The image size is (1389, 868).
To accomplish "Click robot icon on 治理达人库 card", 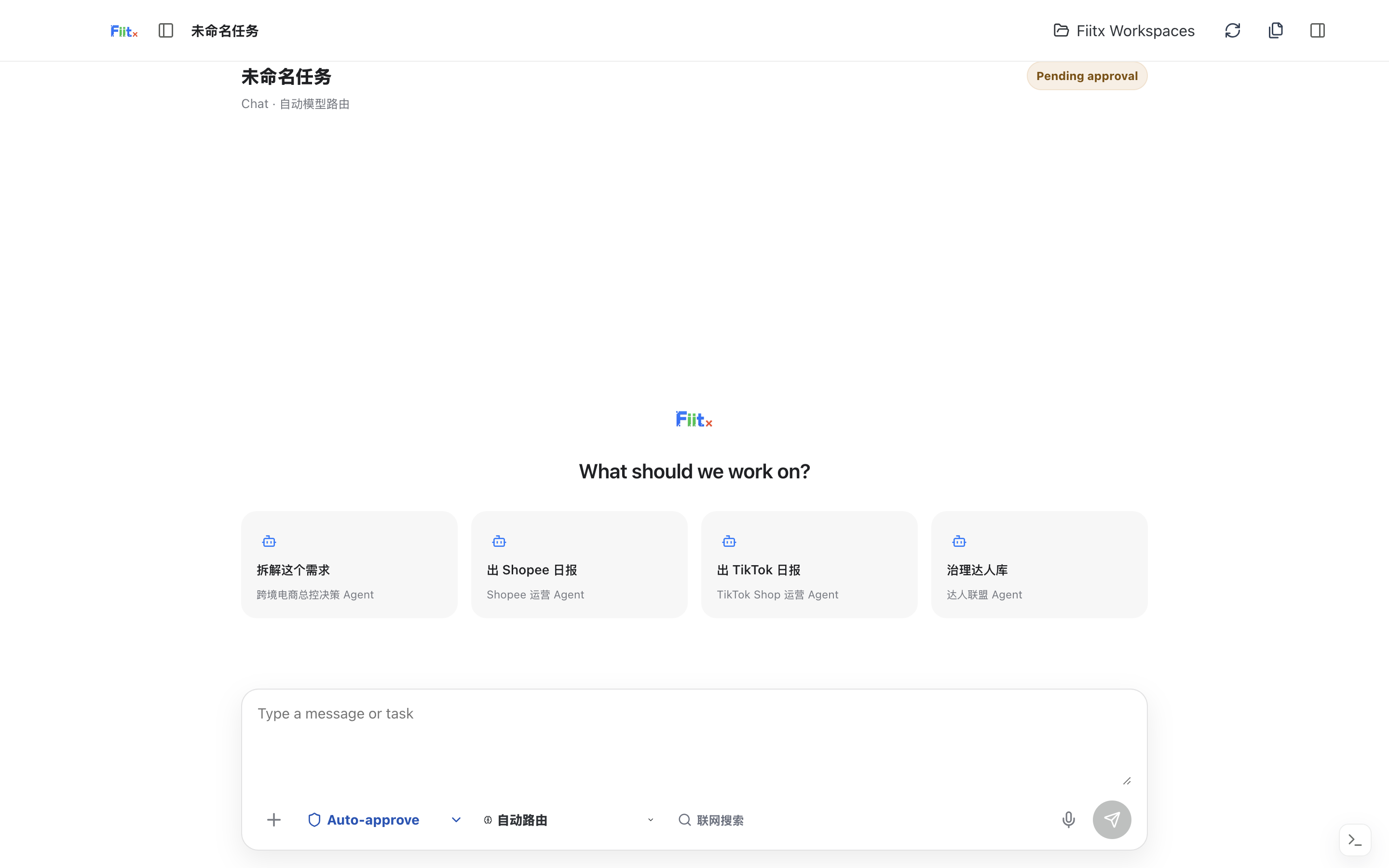I will (x=960, y=542).
